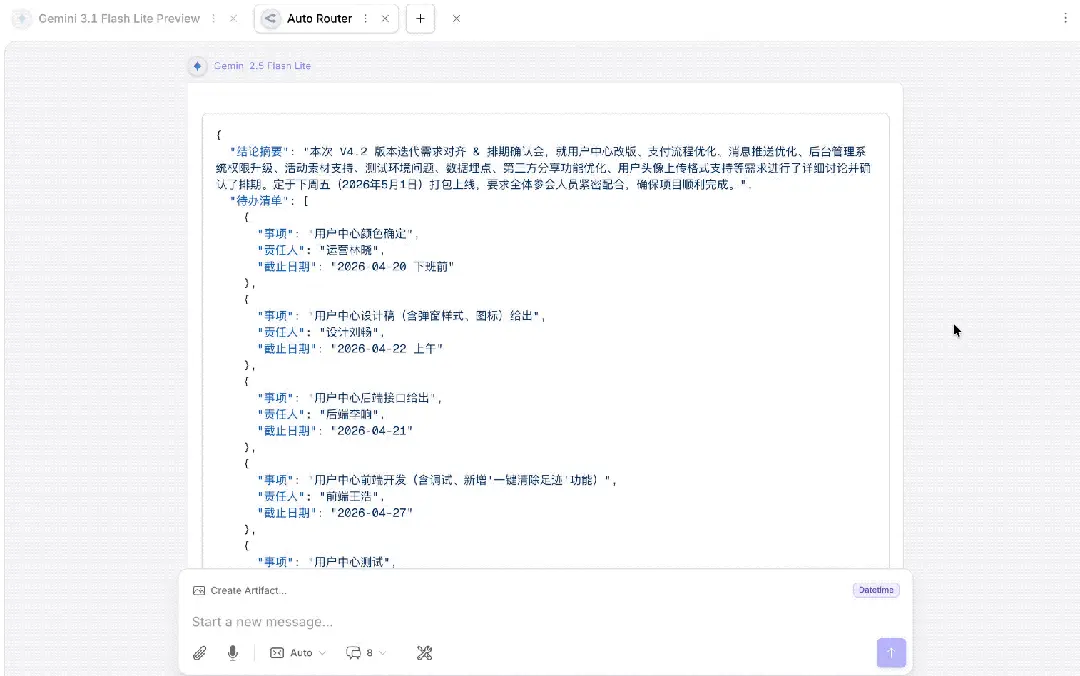Activate voice input with the microphone icon
1080x676 pixels.
(x=232, y=652)
